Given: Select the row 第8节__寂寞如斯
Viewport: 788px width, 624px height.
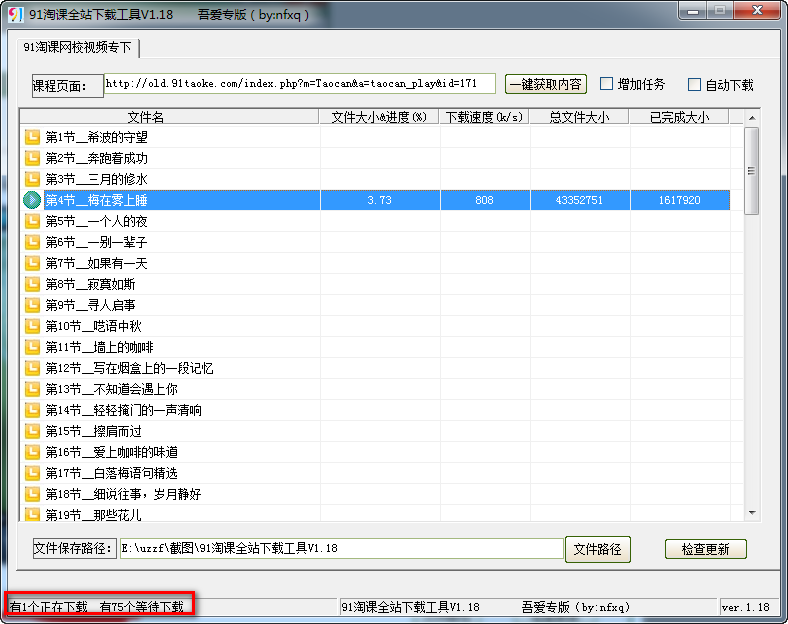Looking at the screenshot, I should coord(375,284).
